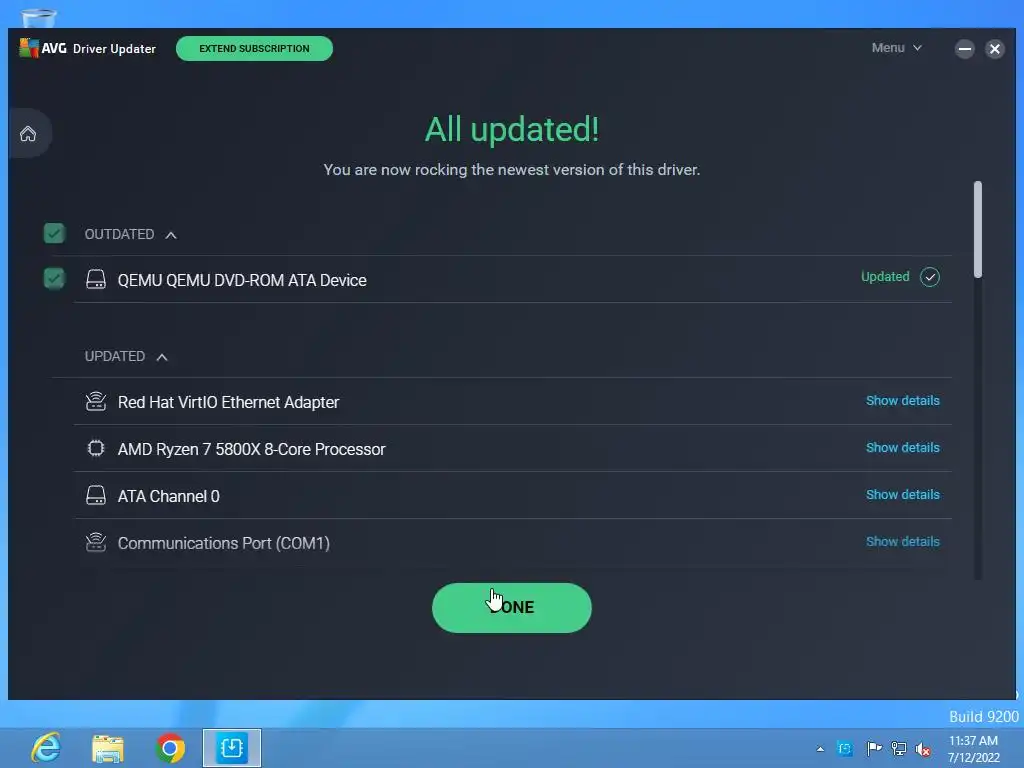1024x768 pixels.
Task: Open File Explorer from taskbar
Action: tap(108, 748)
